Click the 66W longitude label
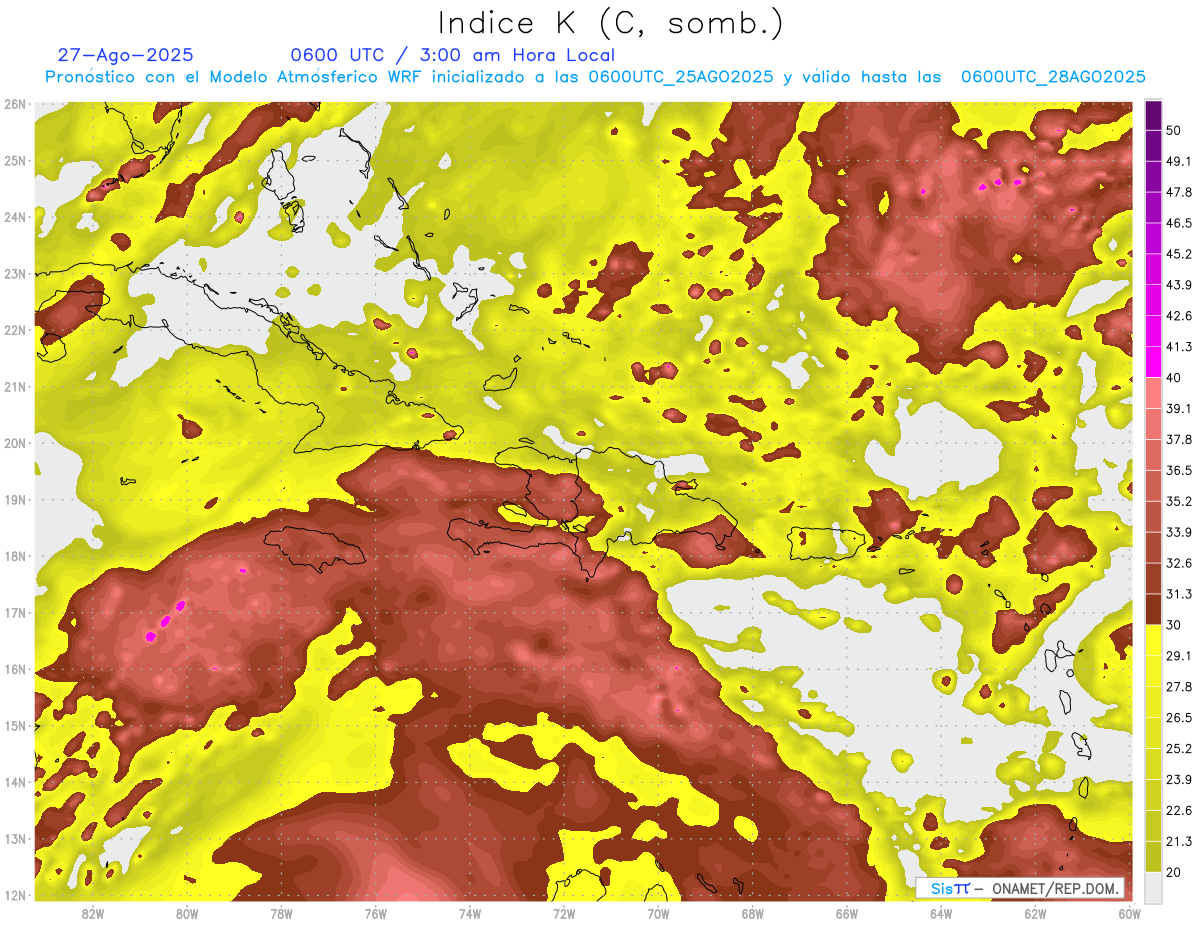Viewport: 1200px width, 927px height. (847, 913)
